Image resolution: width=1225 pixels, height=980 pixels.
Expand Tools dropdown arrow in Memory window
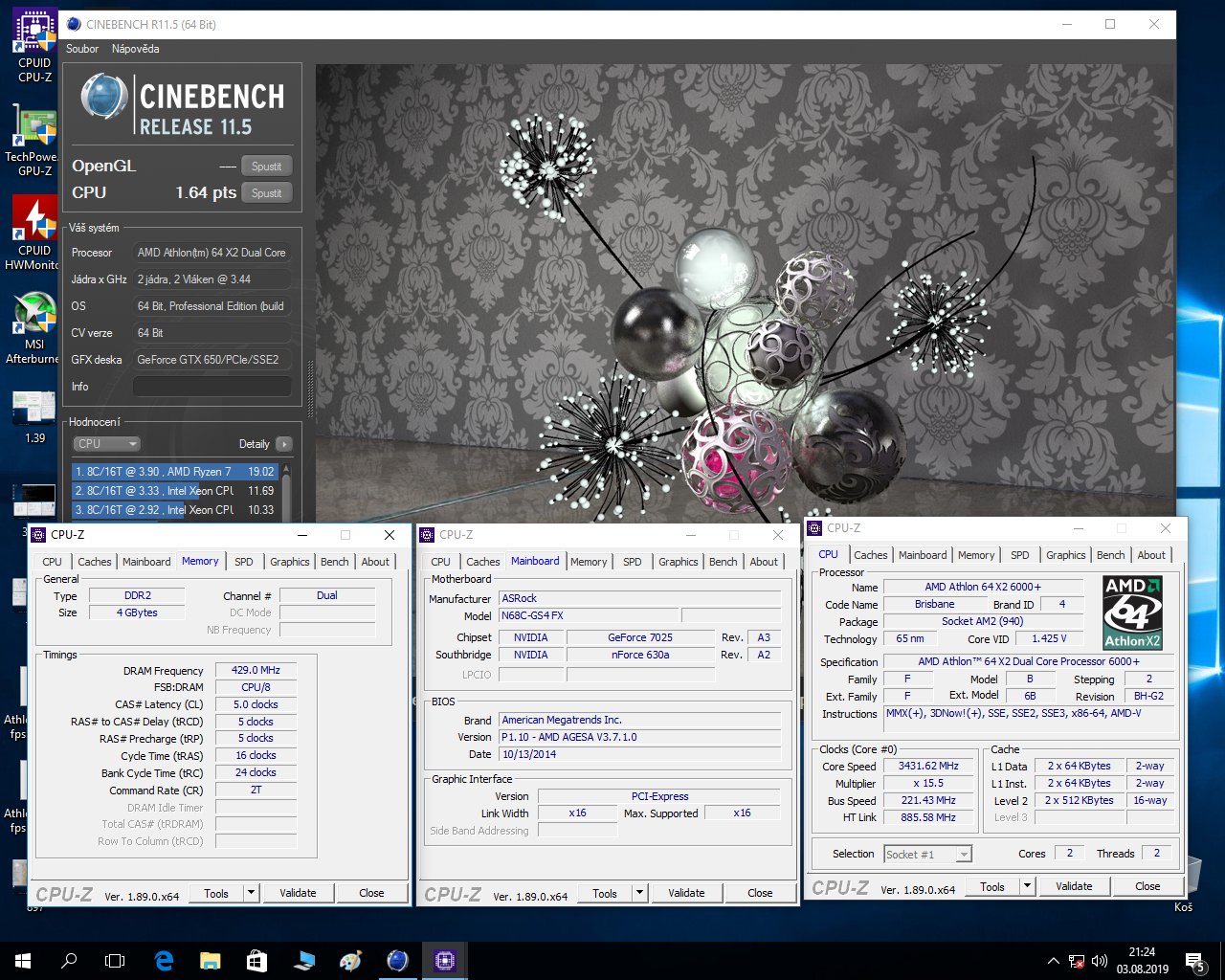click(252, 893)
